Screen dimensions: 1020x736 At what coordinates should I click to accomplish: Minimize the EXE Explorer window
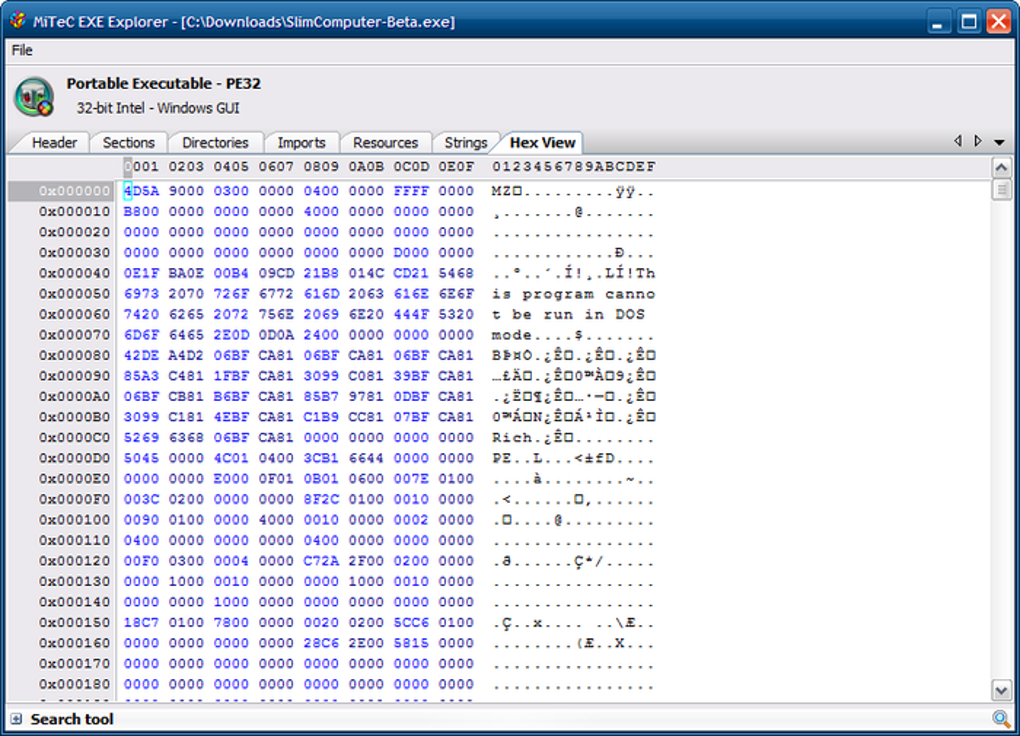[x=937, y=21]
